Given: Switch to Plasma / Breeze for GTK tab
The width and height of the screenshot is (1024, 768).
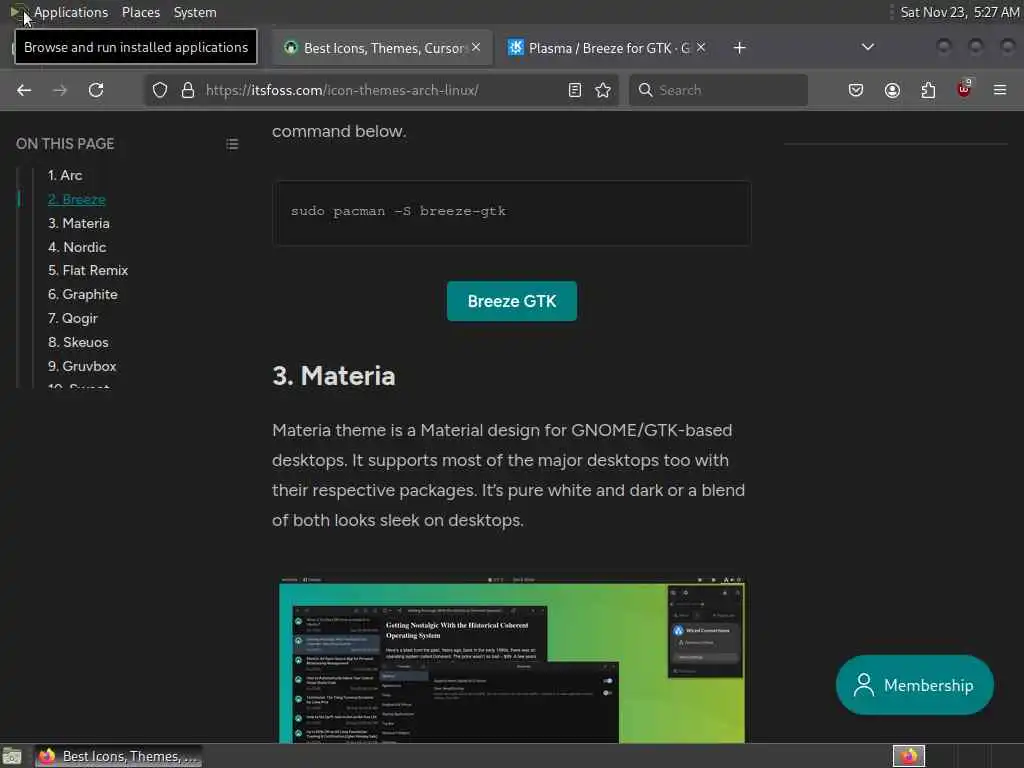Looking at the screenshot, I should (x=607, y=48).
